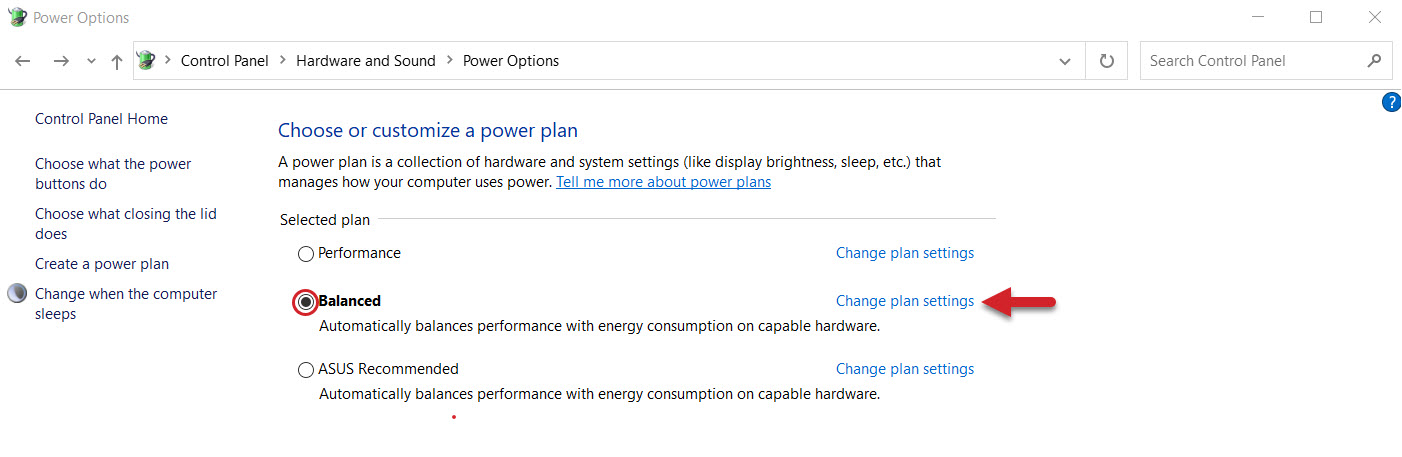Click the Search Control Panel field
Viewport: 1402px width, 457px height.
tap(1253, 61)
